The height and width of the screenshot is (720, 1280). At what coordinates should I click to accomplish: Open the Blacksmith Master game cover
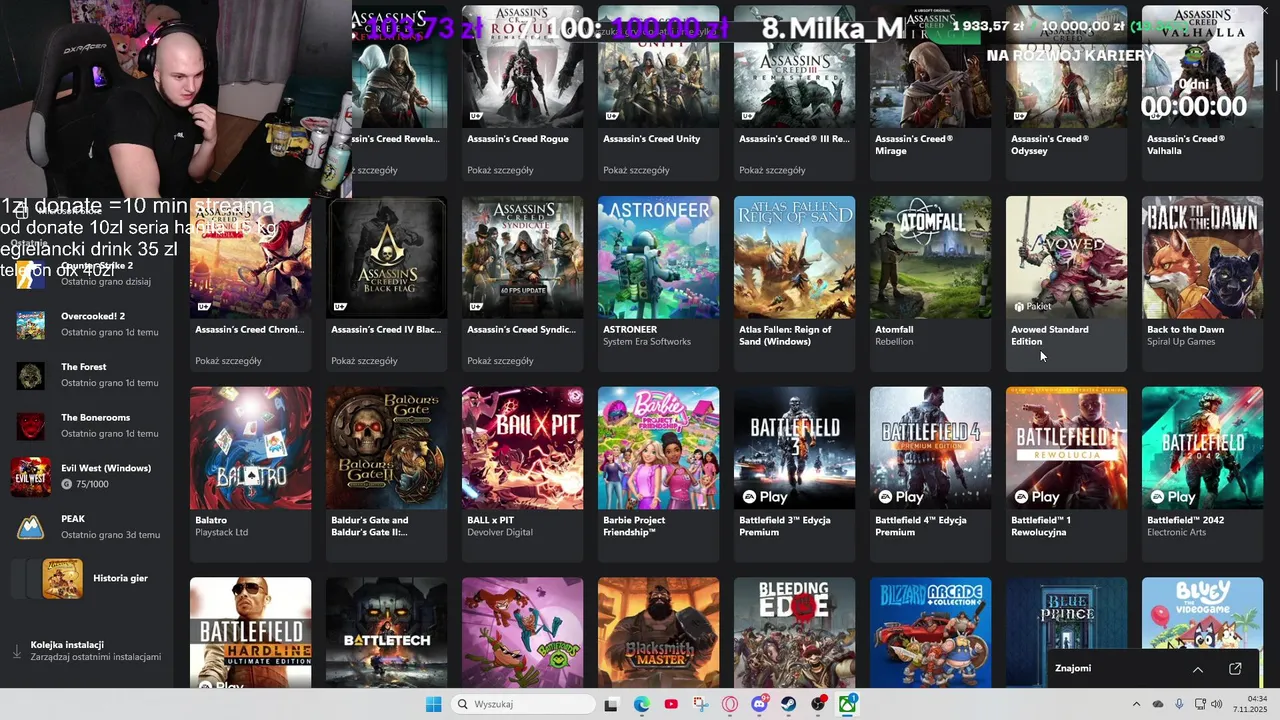click(658, 632)
